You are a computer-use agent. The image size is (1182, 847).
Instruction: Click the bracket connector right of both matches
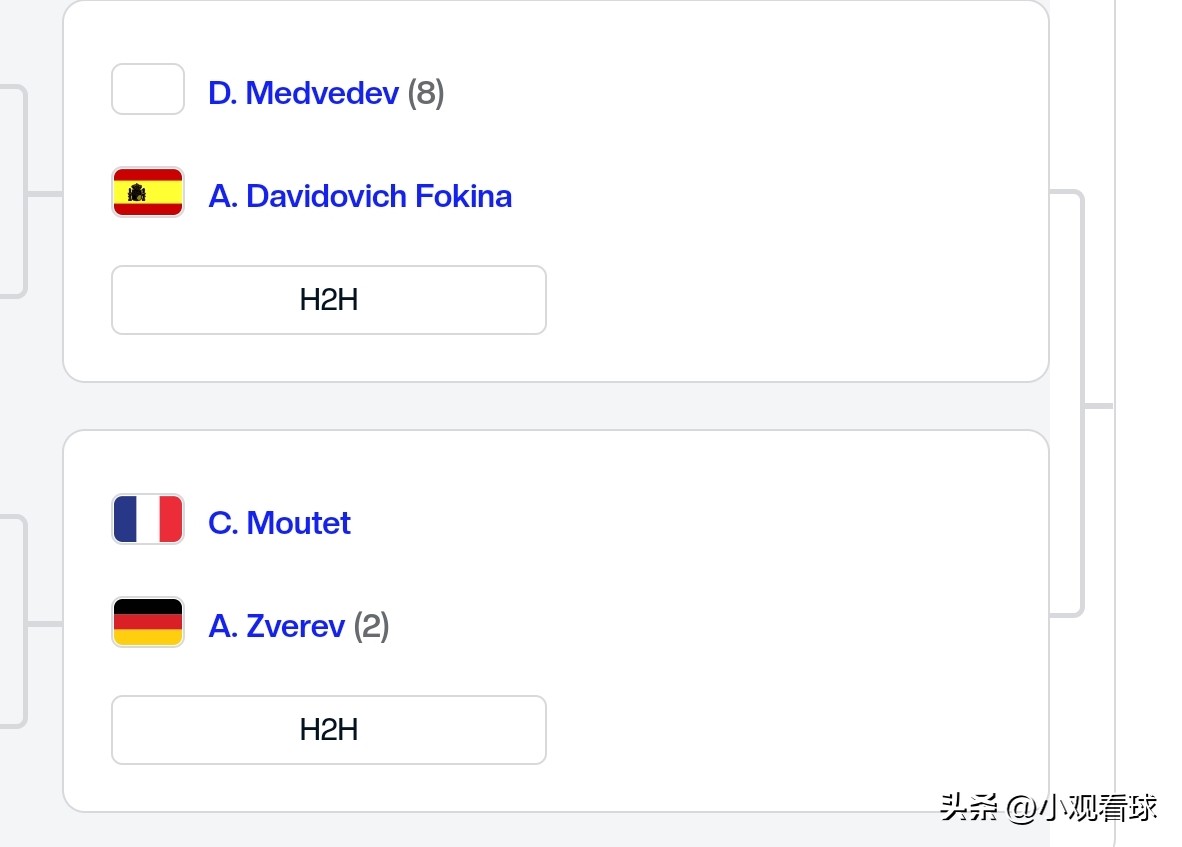1082,405
